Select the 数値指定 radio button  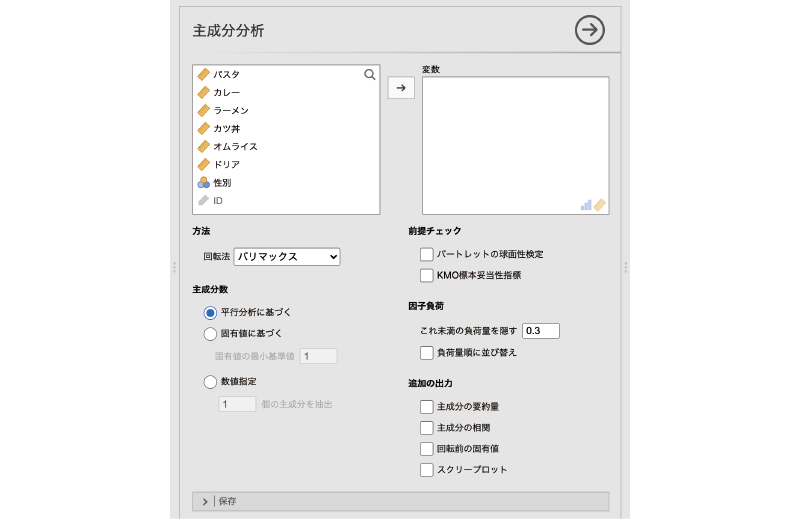[x=210, y=382]
